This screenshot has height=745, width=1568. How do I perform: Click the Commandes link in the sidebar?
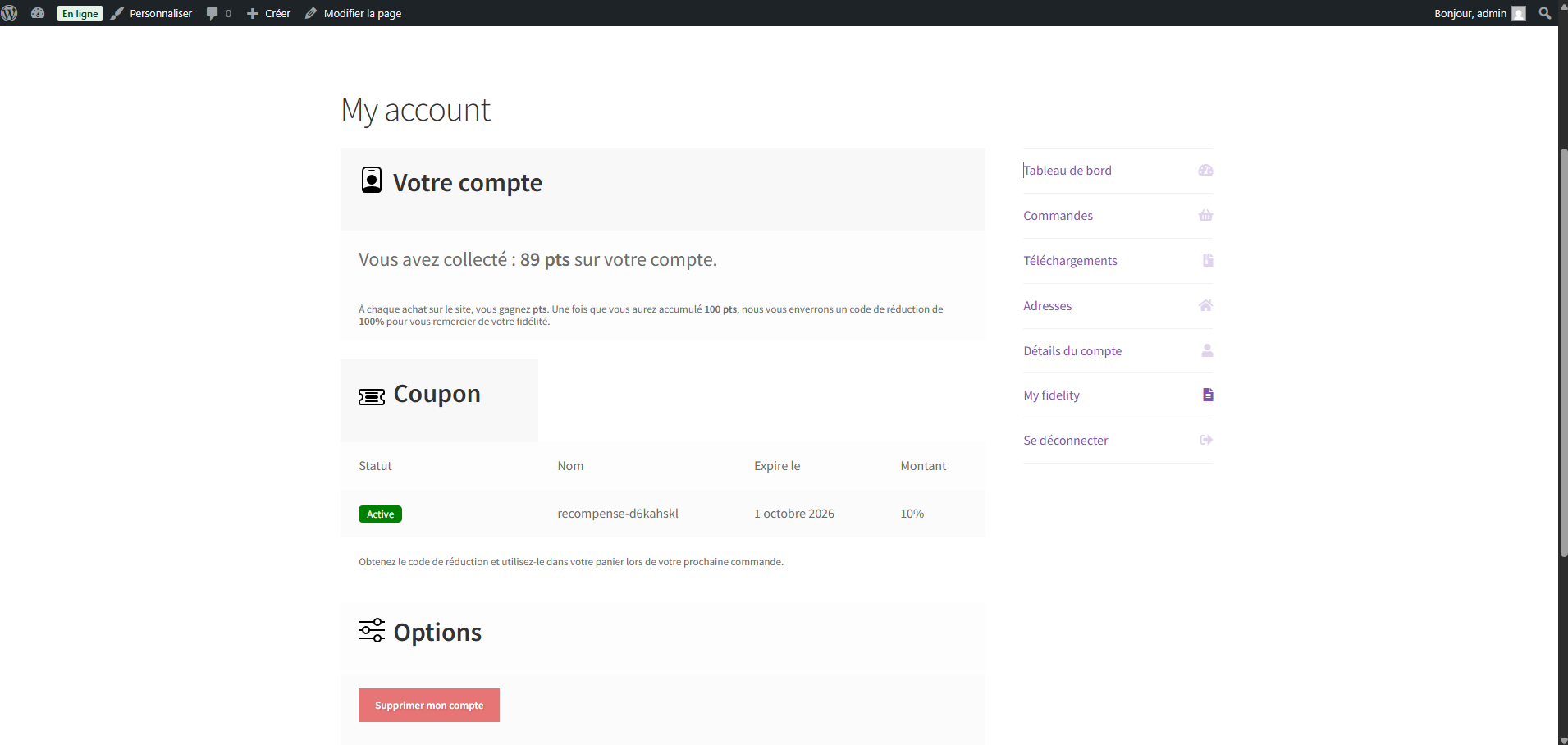pyautogui.click(x=1058, y=215)
